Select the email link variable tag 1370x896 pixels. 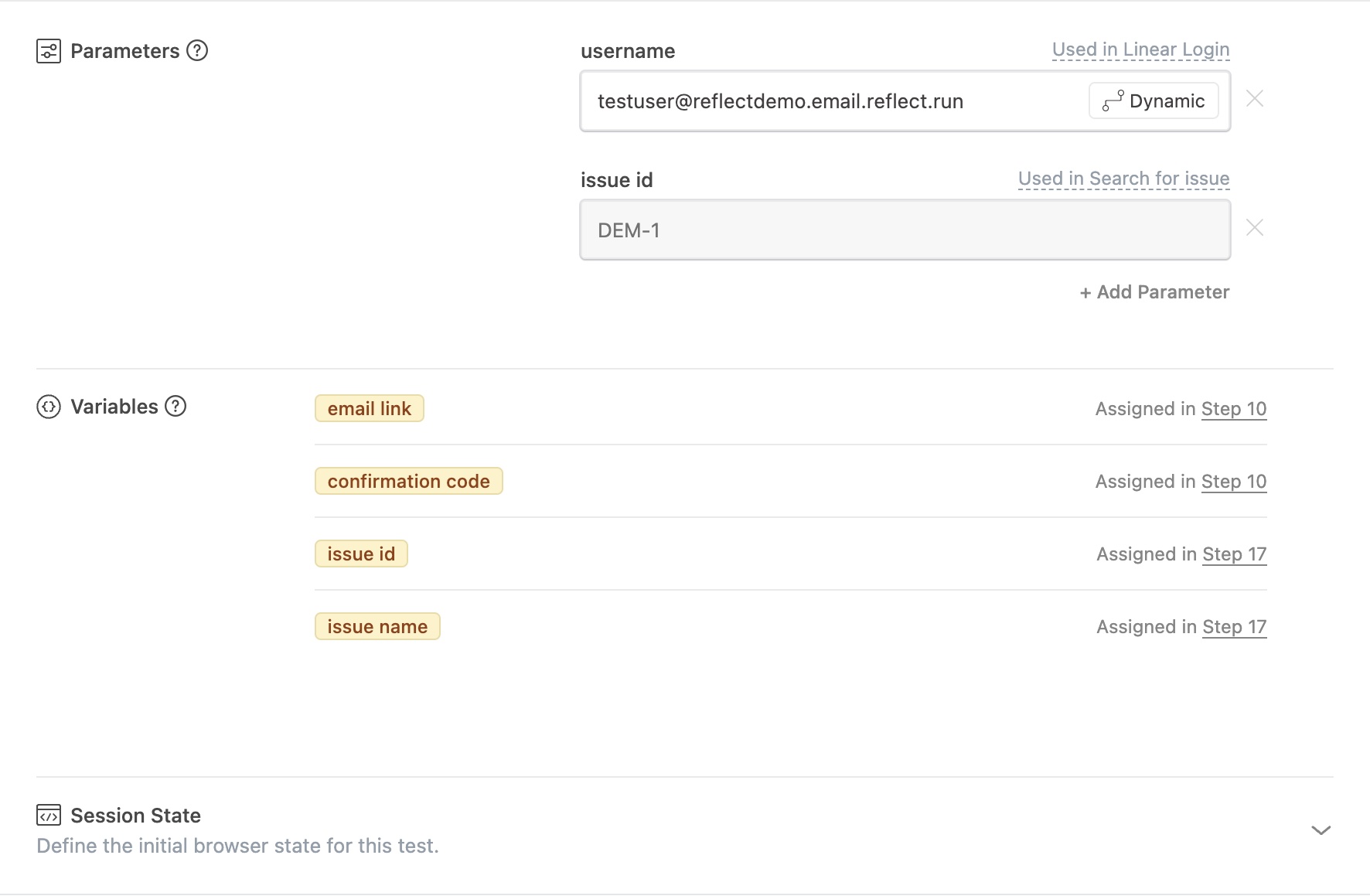click(x=369, y=409)
